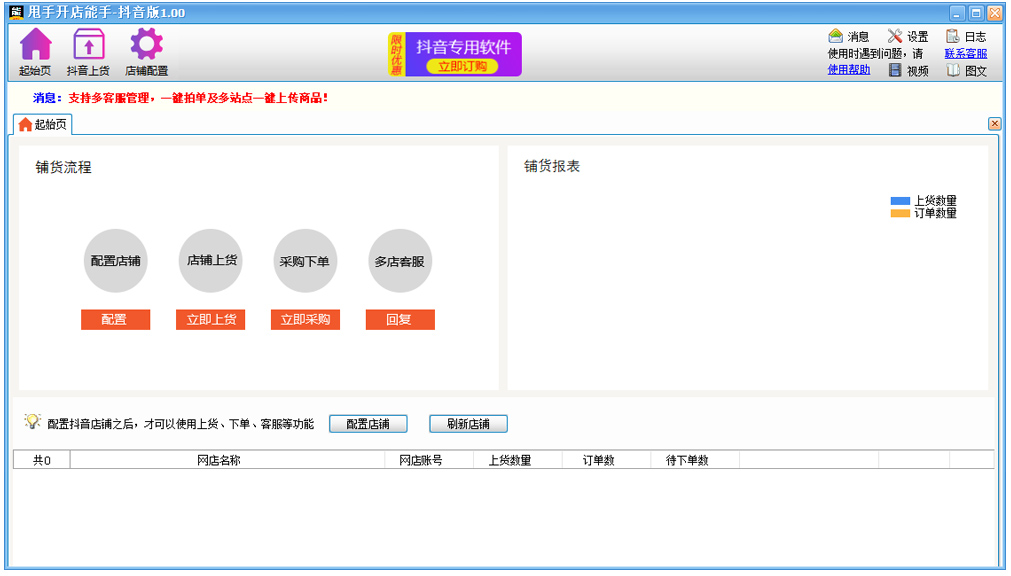
Task: Click the 共0 count header cell
Action: (42, 460)
